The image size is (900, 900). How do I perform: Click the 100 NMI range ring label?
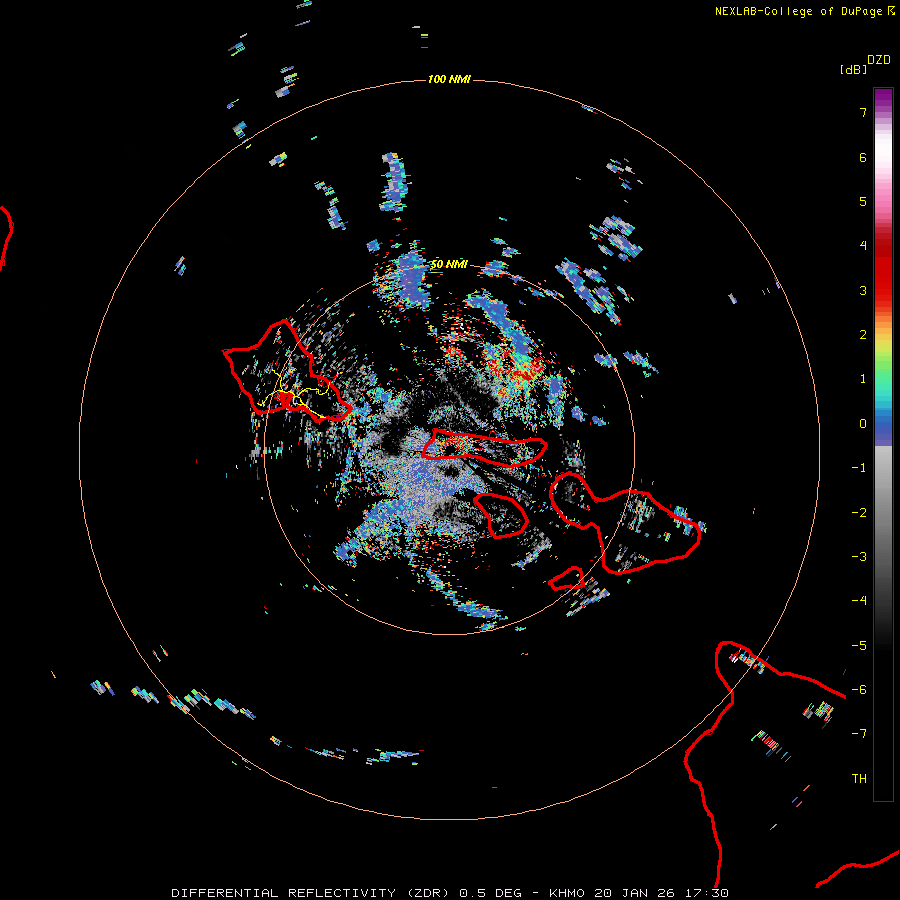tap(449, 79)
